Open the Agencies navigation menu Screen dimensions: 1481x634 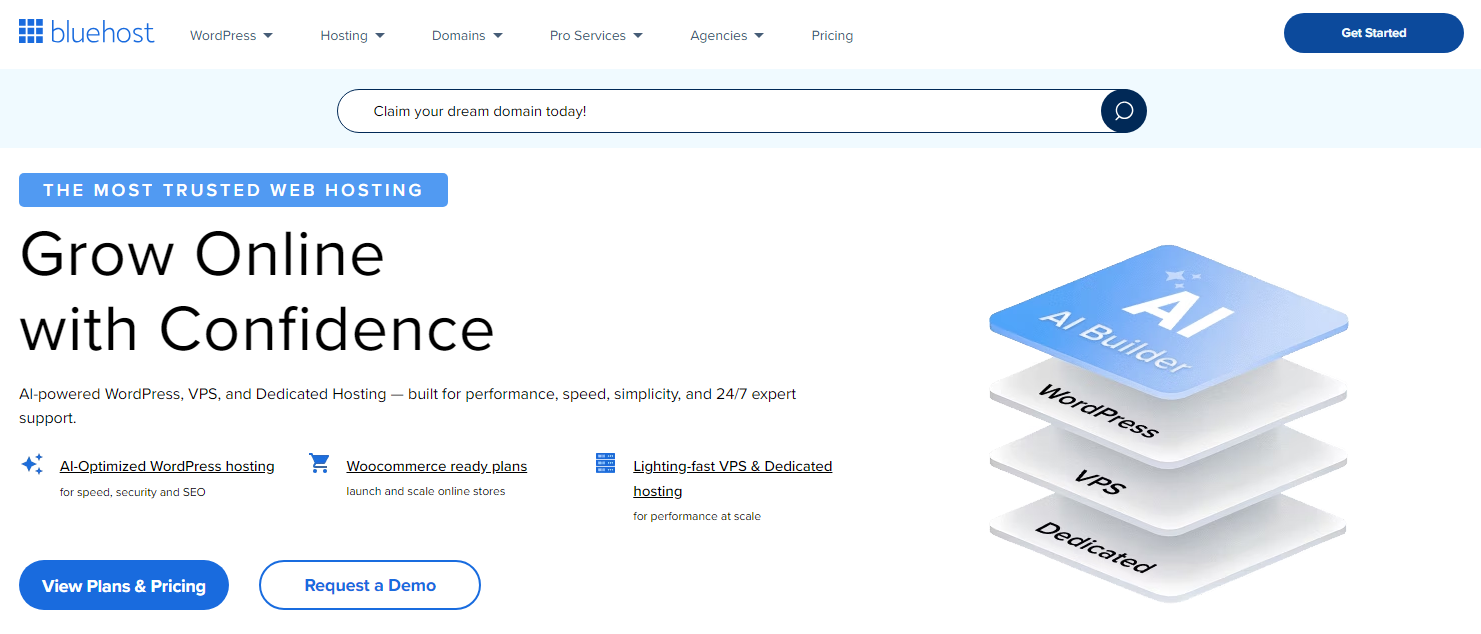[726, 35]
